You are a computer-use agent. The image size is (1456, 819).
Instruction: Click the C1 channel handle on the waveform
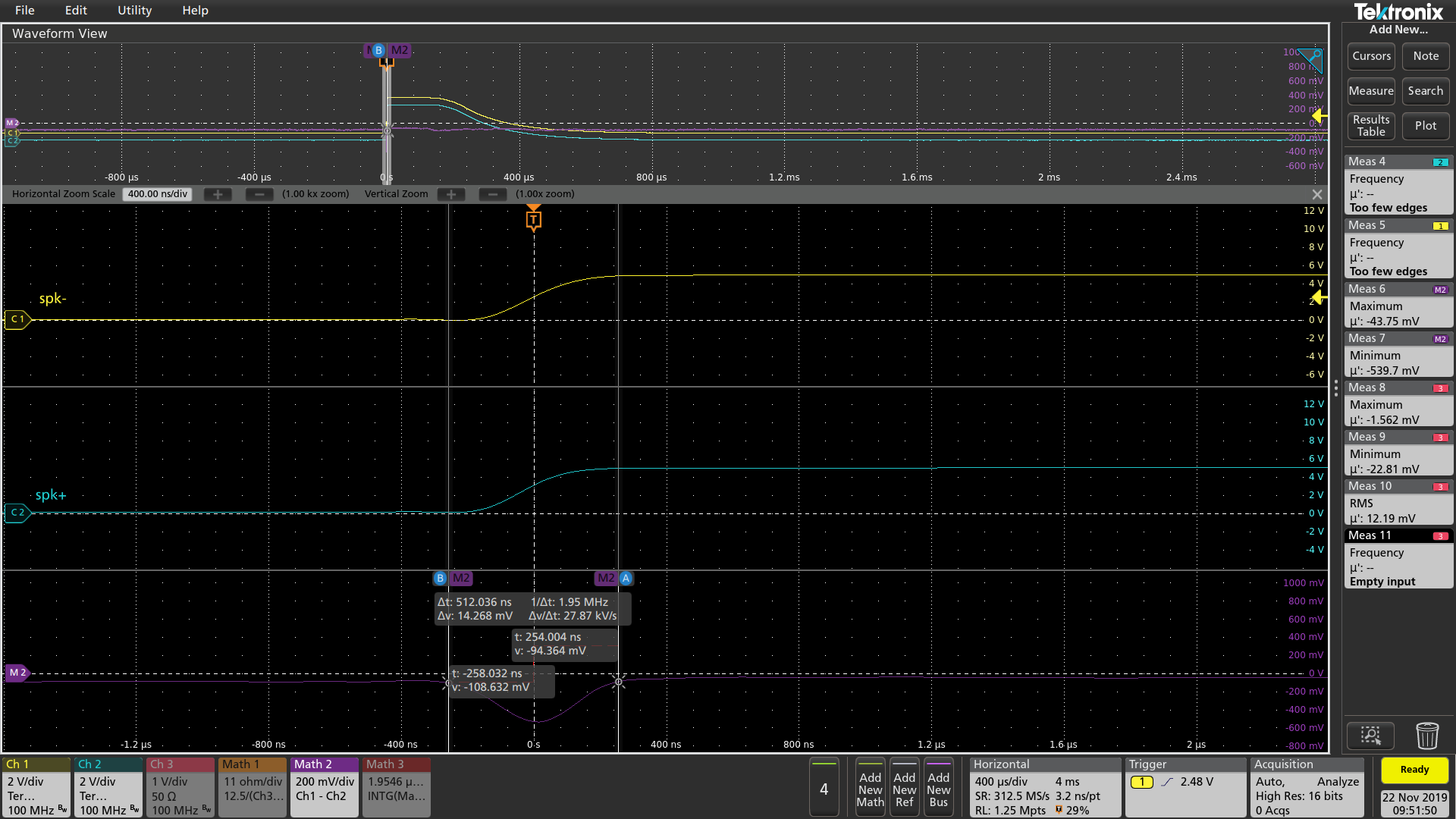pyautogui.click(x=17, y=319)
